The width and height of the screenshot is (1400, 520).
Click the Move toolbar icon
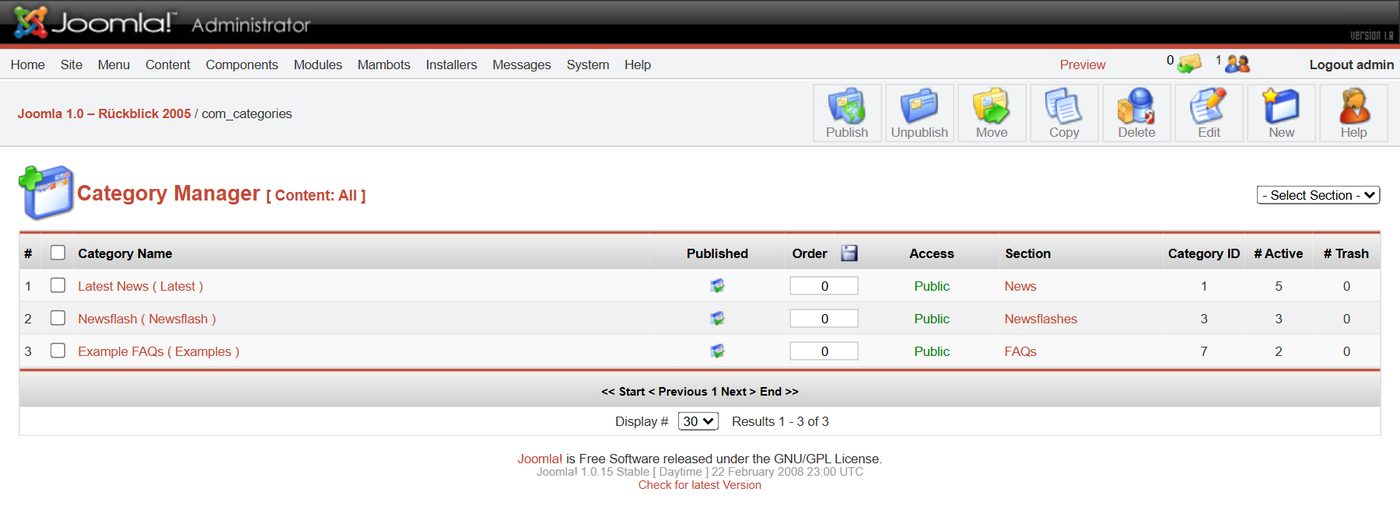coord(992,113)
